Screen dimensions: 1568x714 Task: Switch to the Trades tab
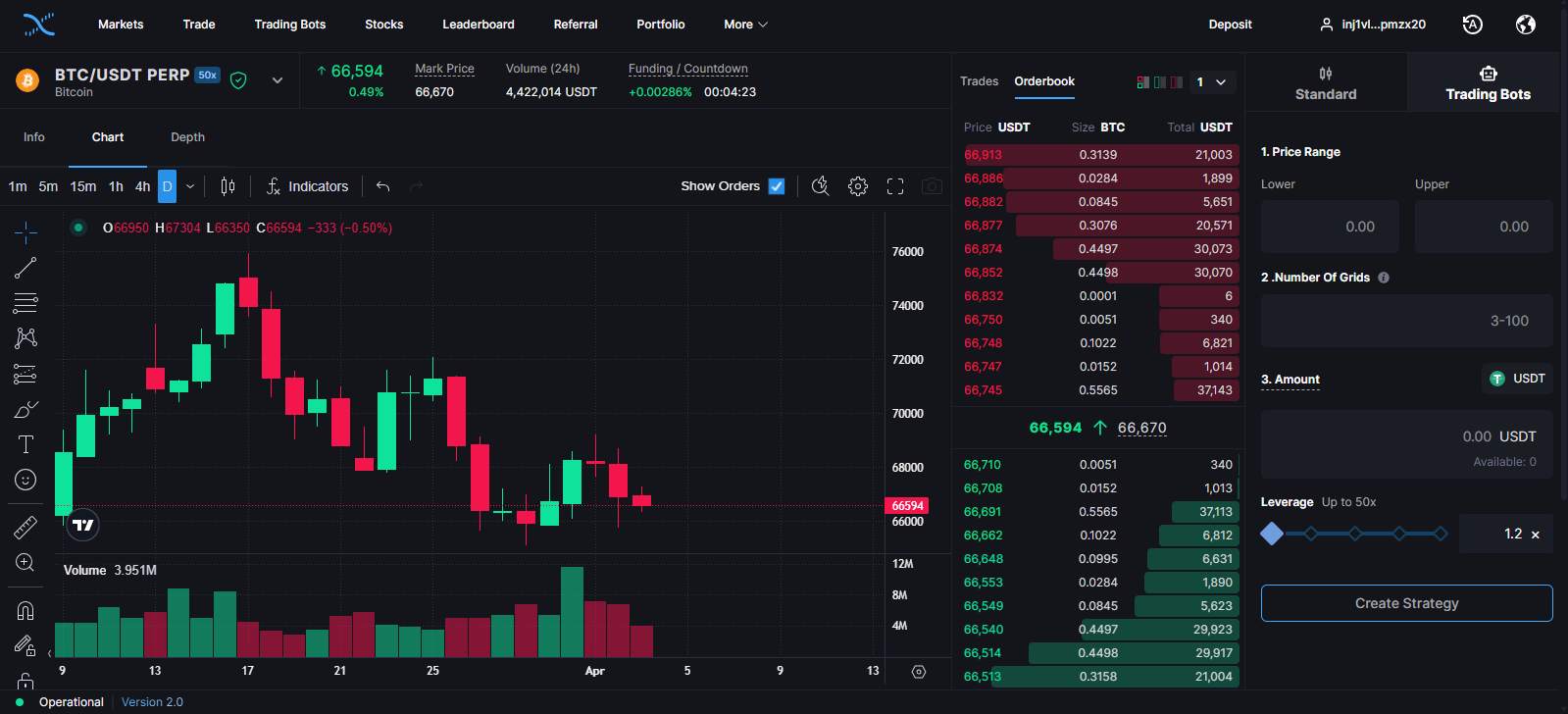[979, 81]
